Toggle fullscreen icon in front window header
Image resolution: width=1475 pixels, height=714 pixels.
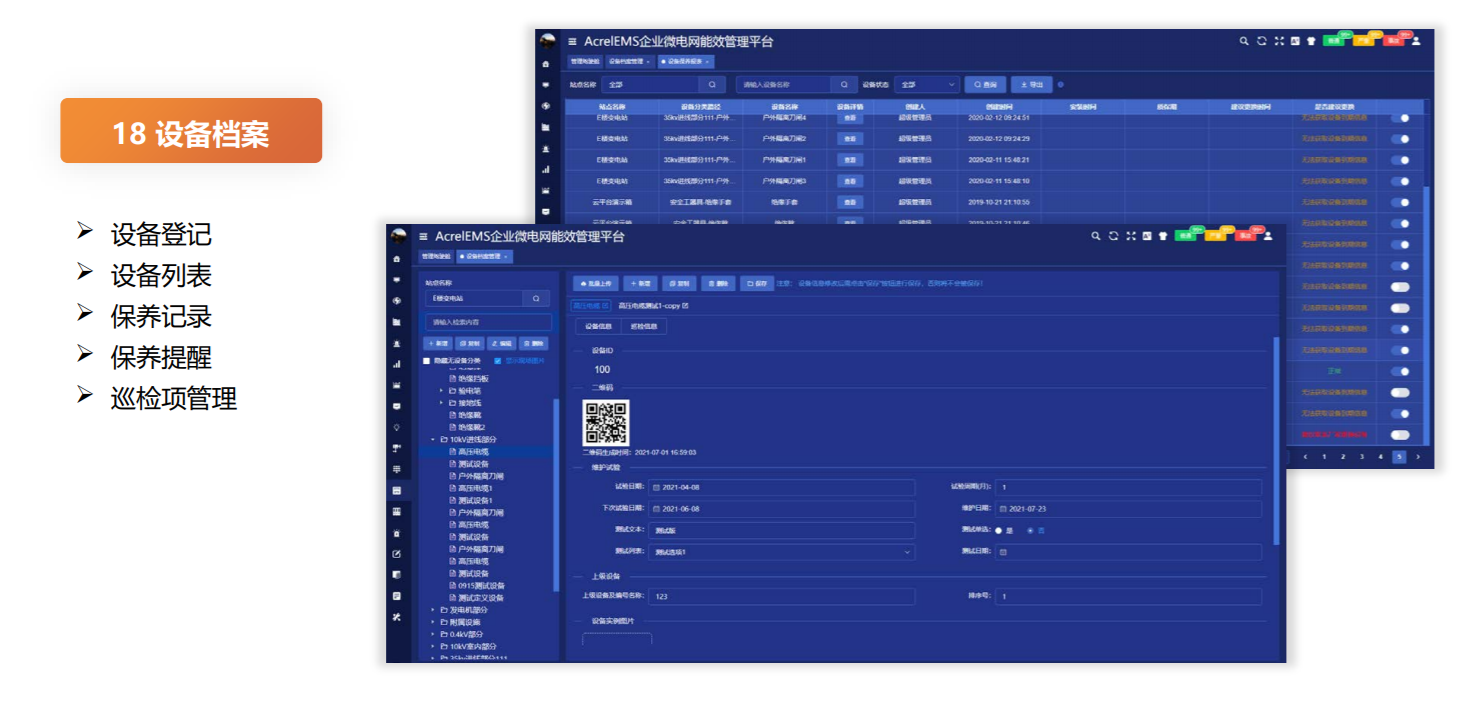1131,236
